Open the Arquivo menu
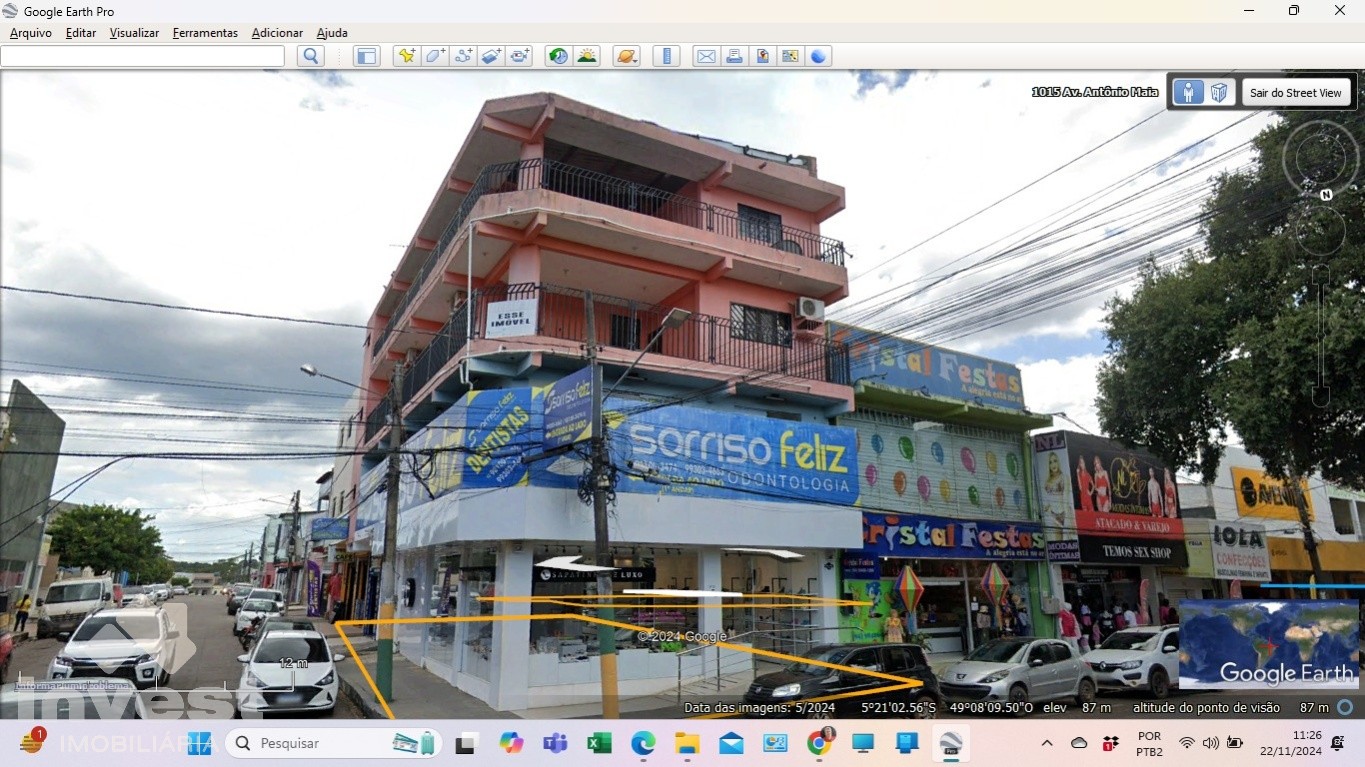This screenshot has height=767, width=1365. [x=31, y=33]
